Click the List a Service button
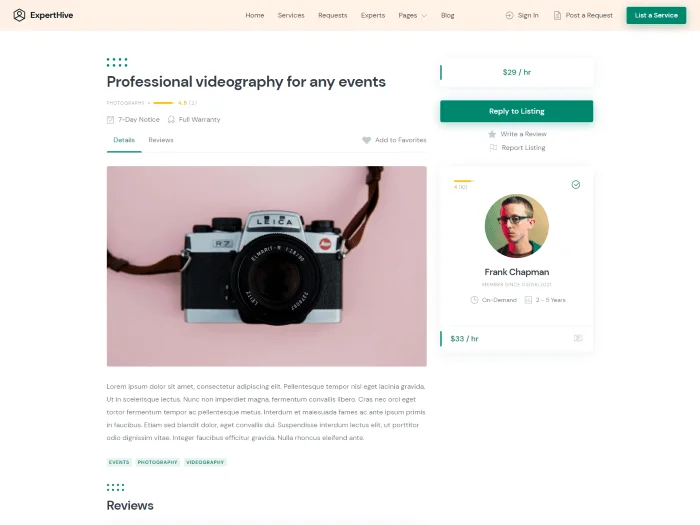The image size is (700, 525). [656, 15]
